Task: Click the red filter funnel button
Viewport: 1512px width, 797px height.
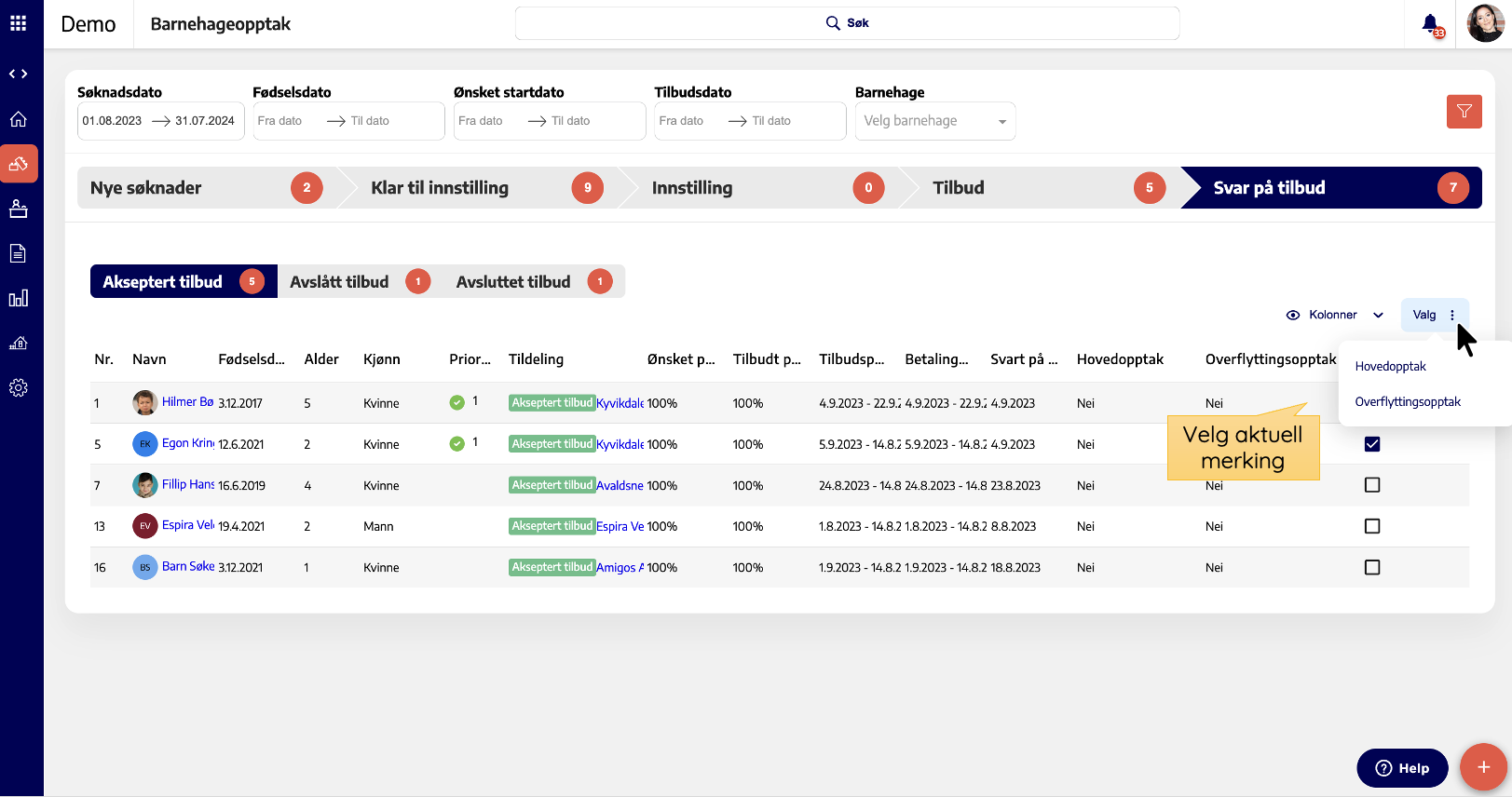Action: [x=1464, y=112]
